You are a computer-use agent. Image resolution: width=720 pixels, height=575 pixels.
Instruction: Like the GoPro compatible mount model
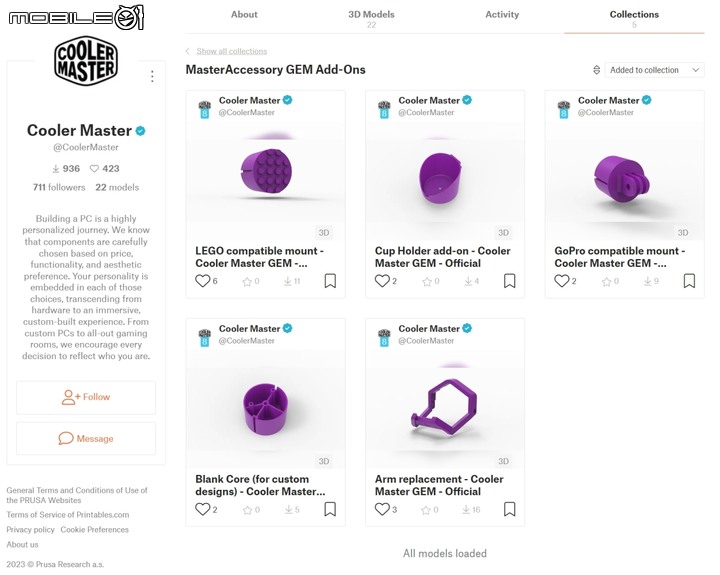[x=562, y=281]
